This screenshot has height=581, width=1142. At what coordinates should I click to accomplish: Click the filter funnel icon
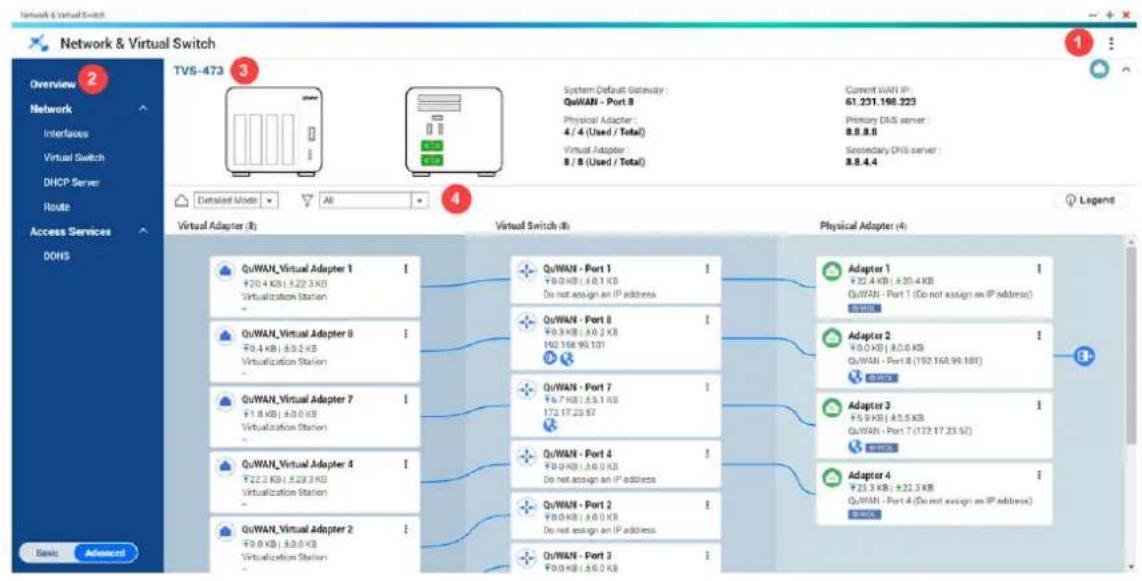pyautogui.click(x=307, y=199)
